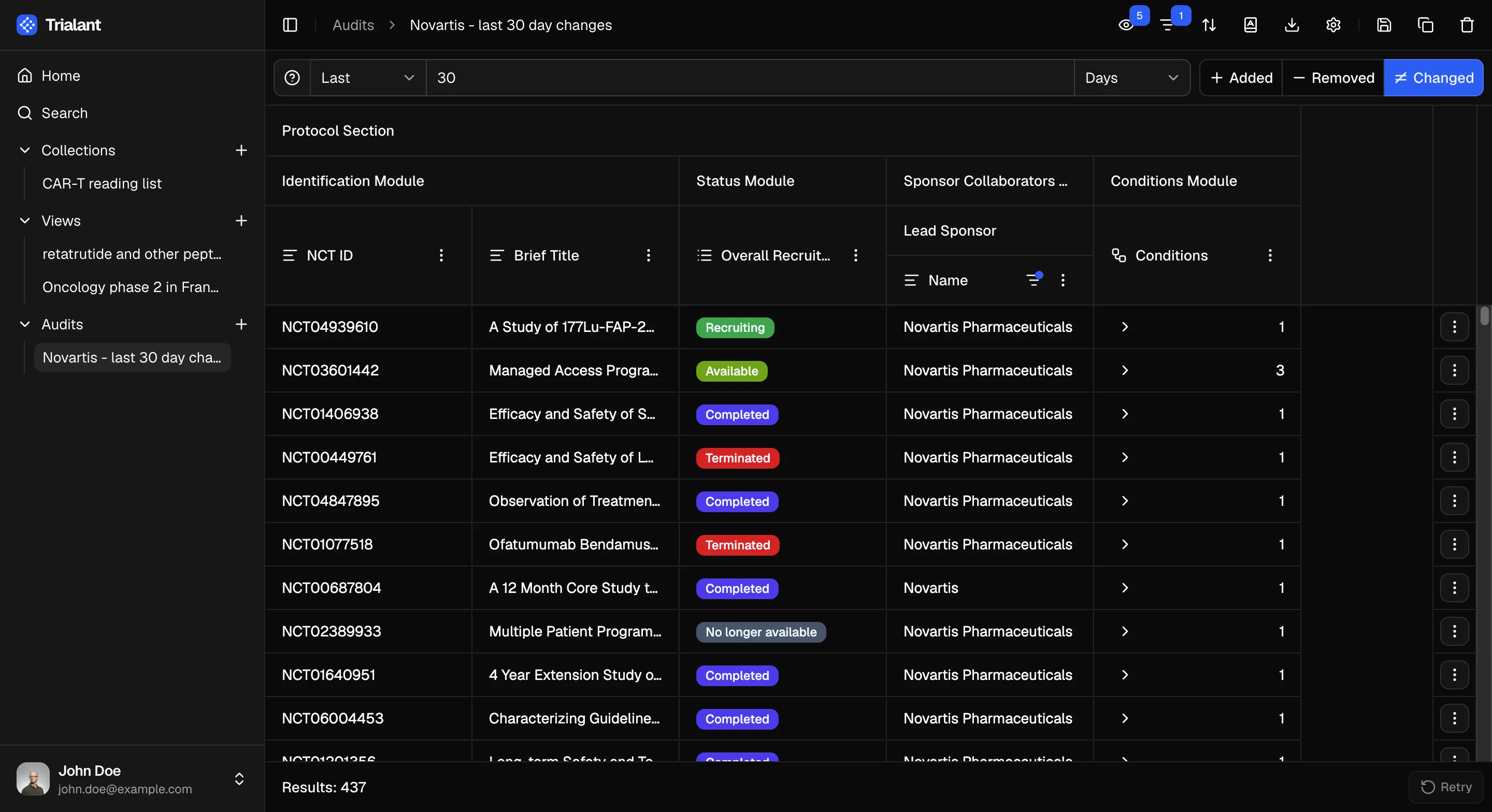The width and height of the screenshot is (1492, 812).
Task: Open the settings gear icon
Action: tap(1333, 25)
